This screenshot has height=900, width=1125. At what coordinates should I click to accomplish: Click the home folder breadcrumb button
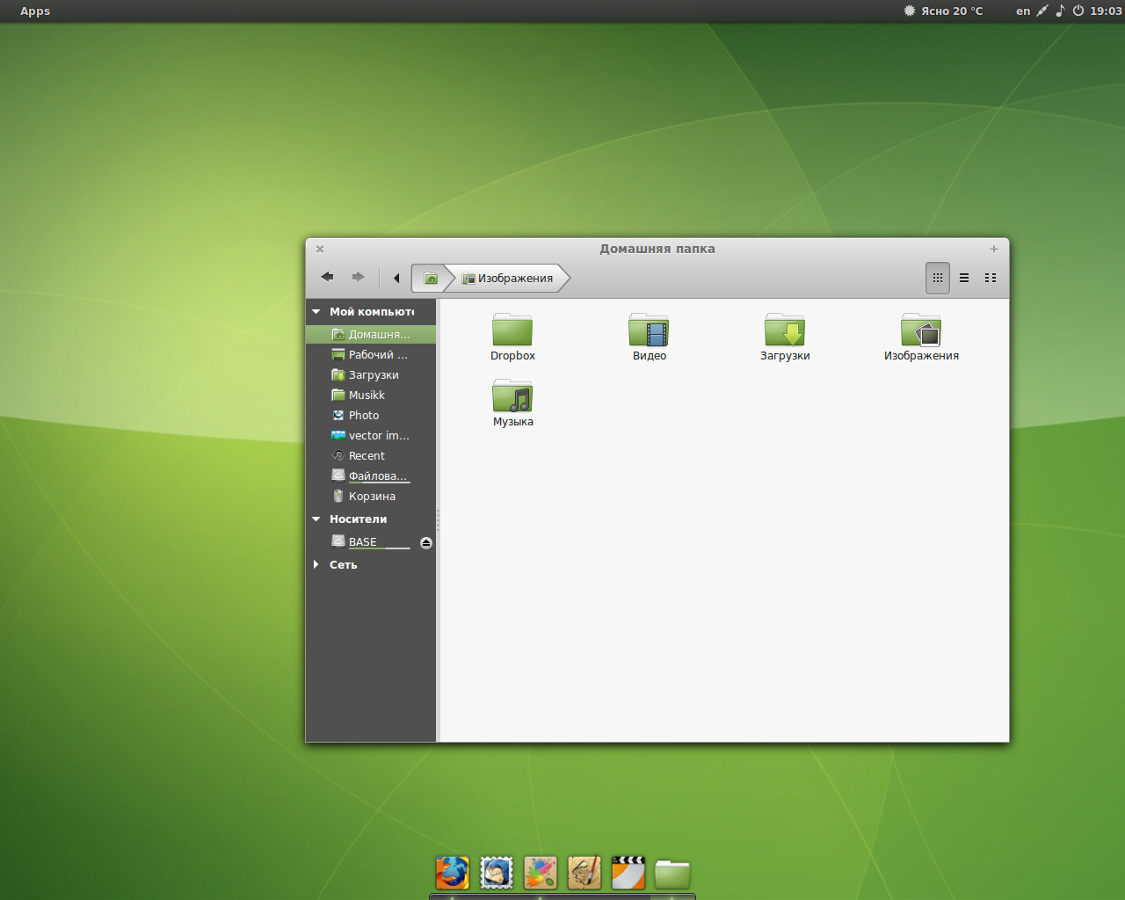click(x=430, y=278)
